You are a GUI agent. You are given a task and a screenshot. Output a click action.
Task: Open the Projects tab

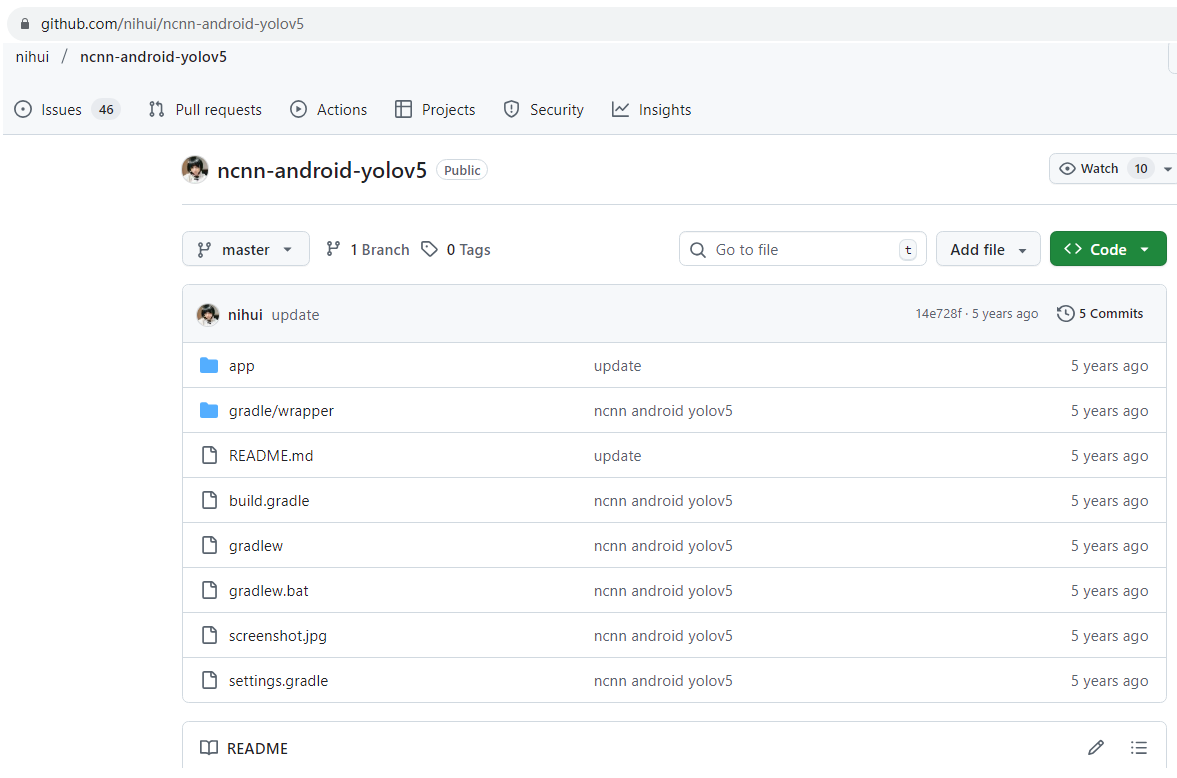[435, 110]
